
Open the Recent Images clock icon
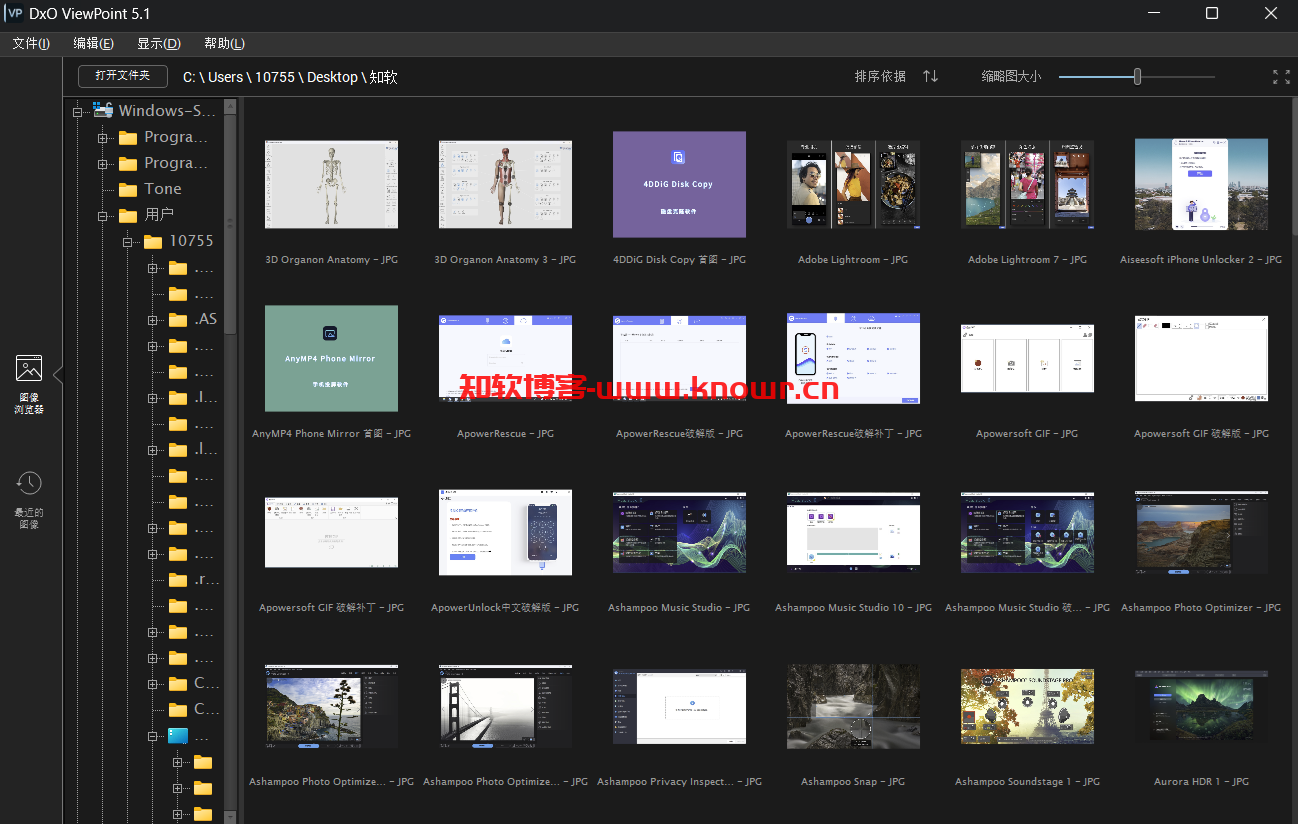tap(29, 483)
